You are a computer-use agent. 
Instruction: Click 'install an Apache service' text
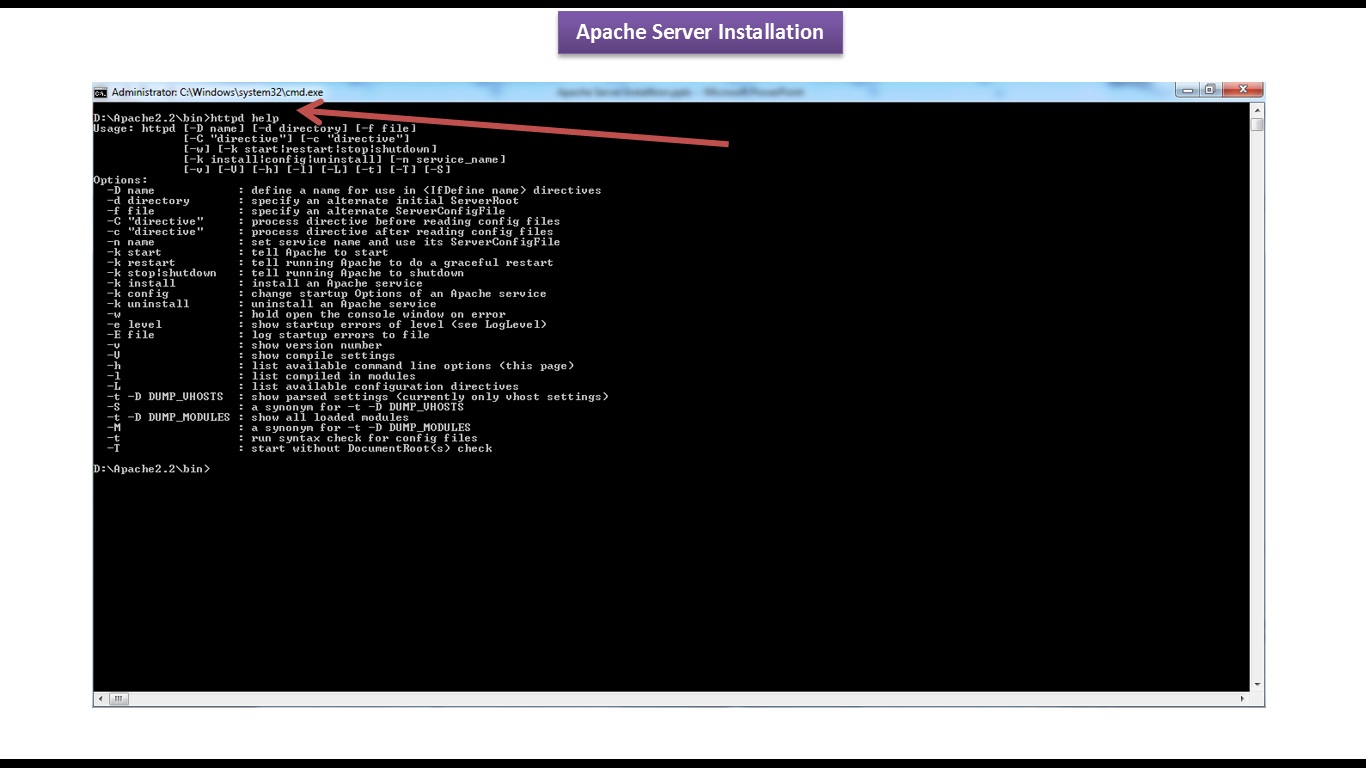tap(337, 283)
